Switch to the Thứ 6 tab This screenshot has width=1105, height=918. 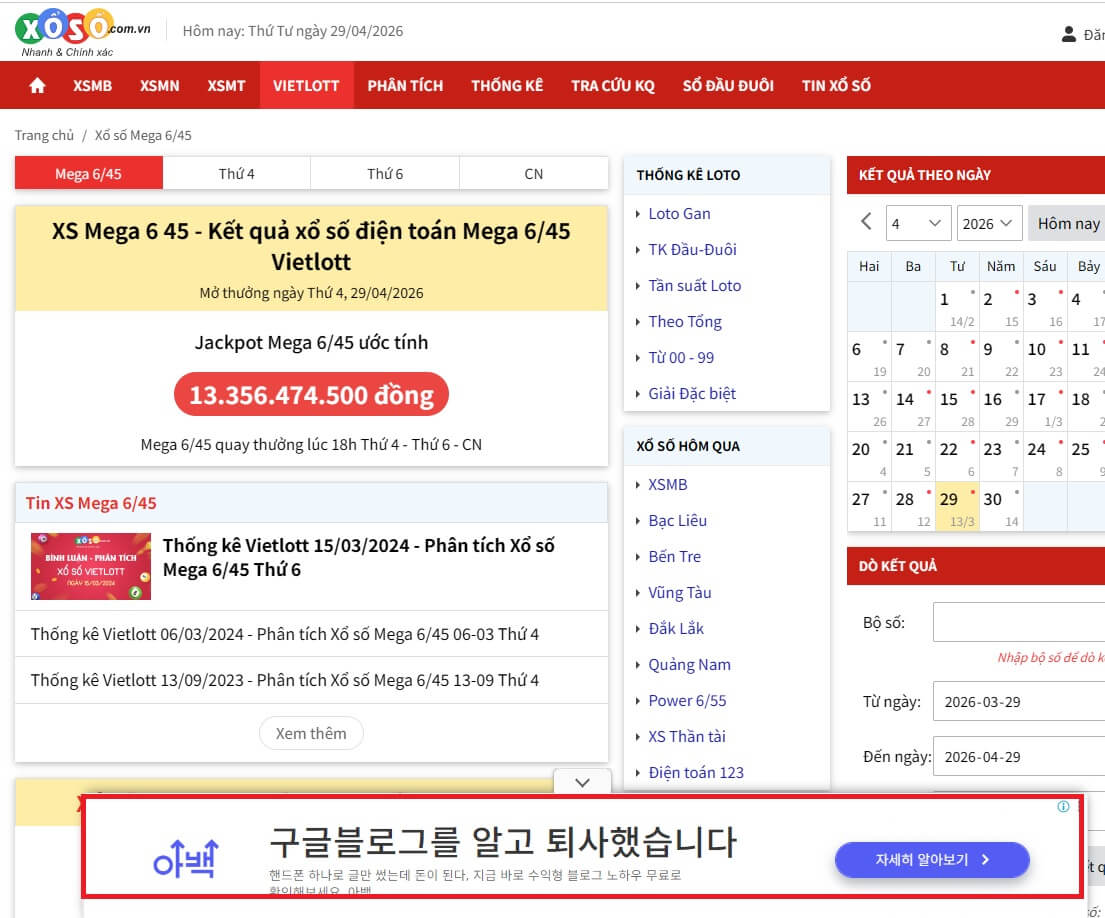tap(385, 173)
